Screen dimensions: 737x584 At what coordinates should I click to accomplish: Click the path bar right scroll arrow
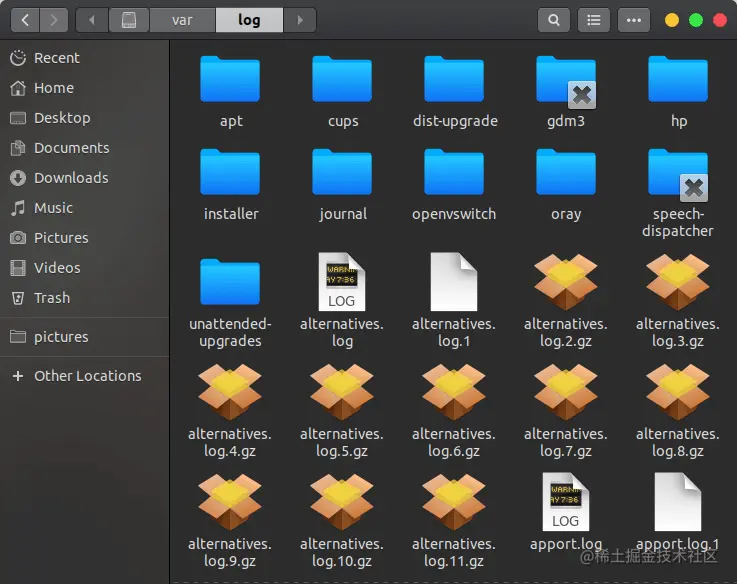coord(300,20)
